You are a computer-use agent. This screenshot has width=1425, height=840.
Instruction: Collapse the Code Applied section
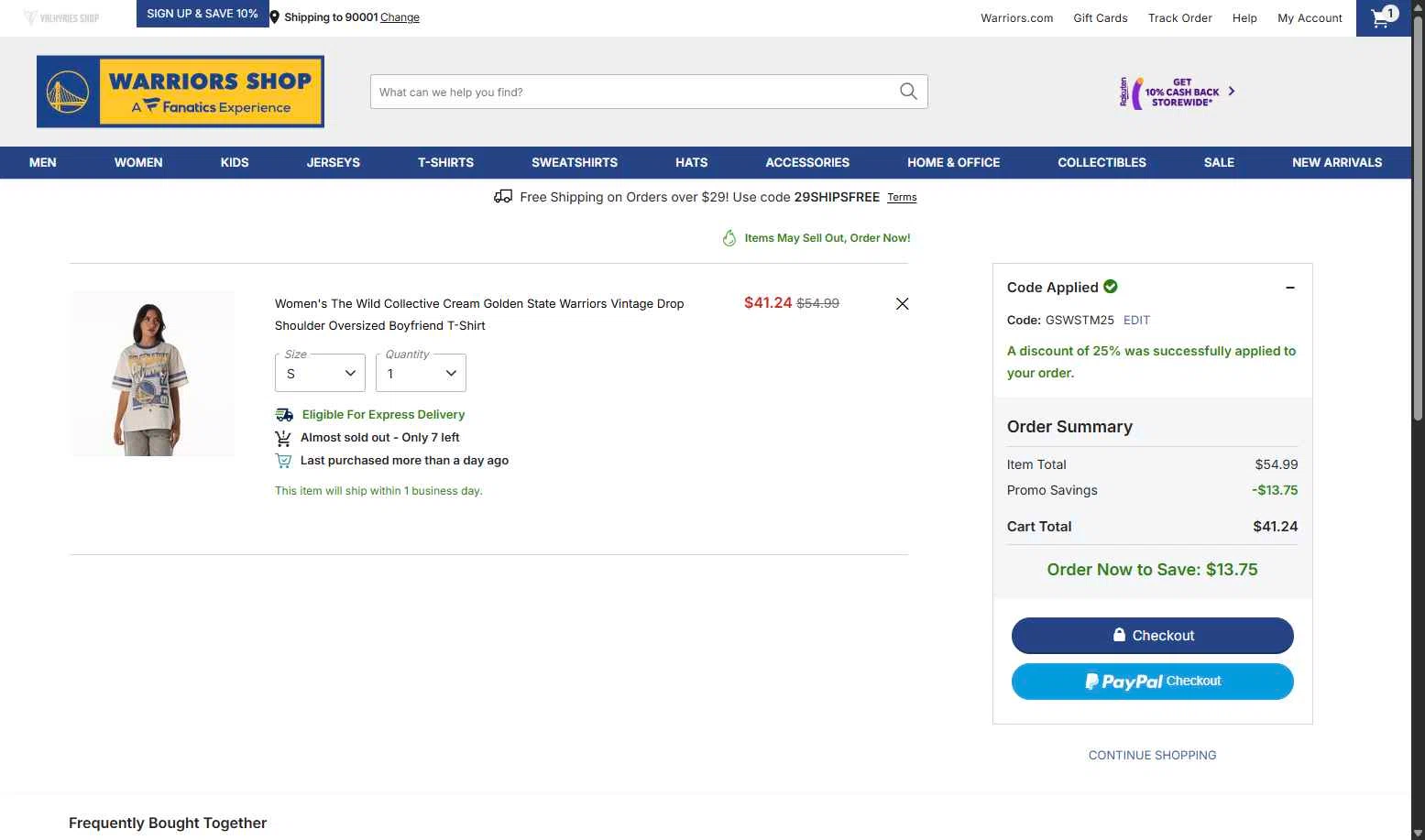point(1289,288)
